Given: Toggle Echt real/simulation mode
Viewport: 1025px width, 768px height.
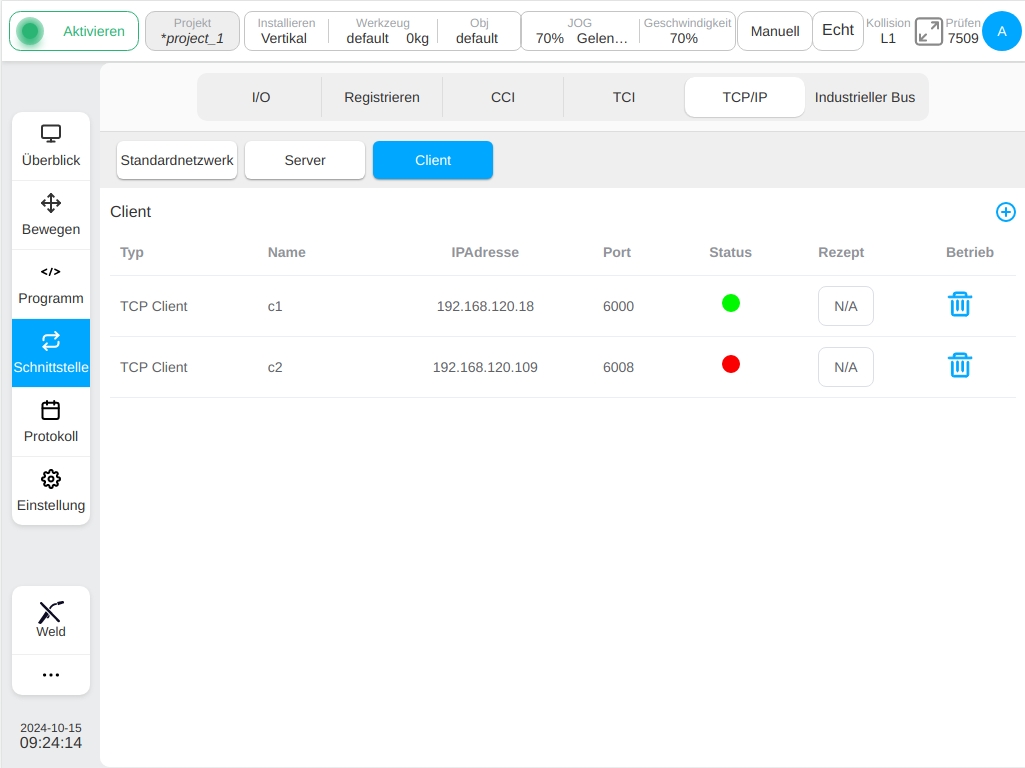Looking at the screenshot, I should (x=838, y=31).
